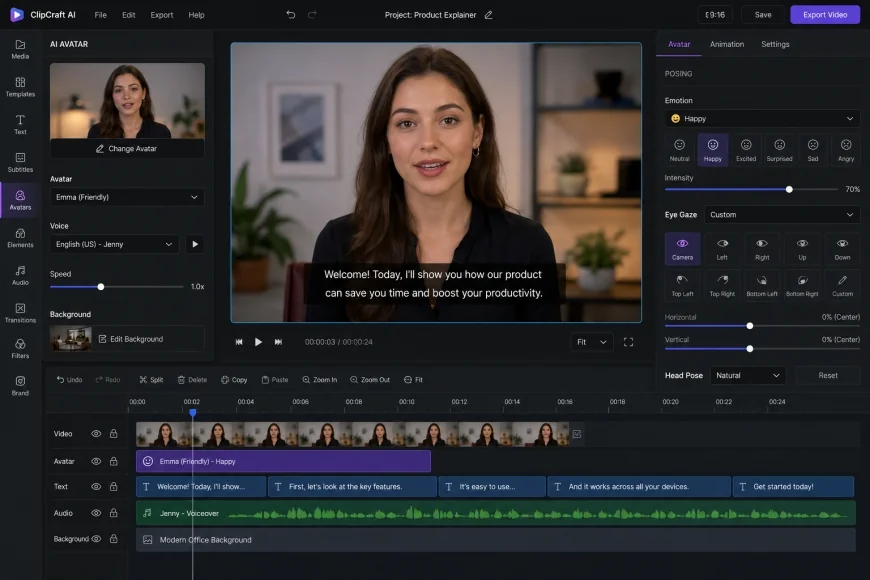This screenshot has height=580, width=870.
Task: Set eye gaze to Left
Action: (722, 249)
